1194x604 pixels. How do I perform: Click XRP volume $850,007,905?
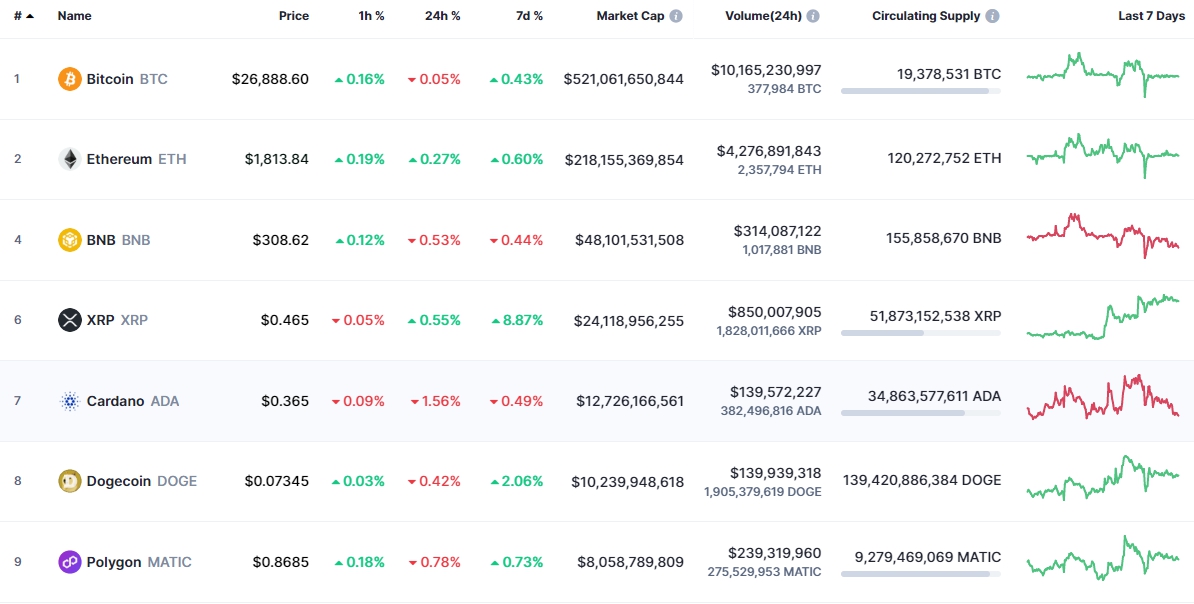[x=775, y=312]
